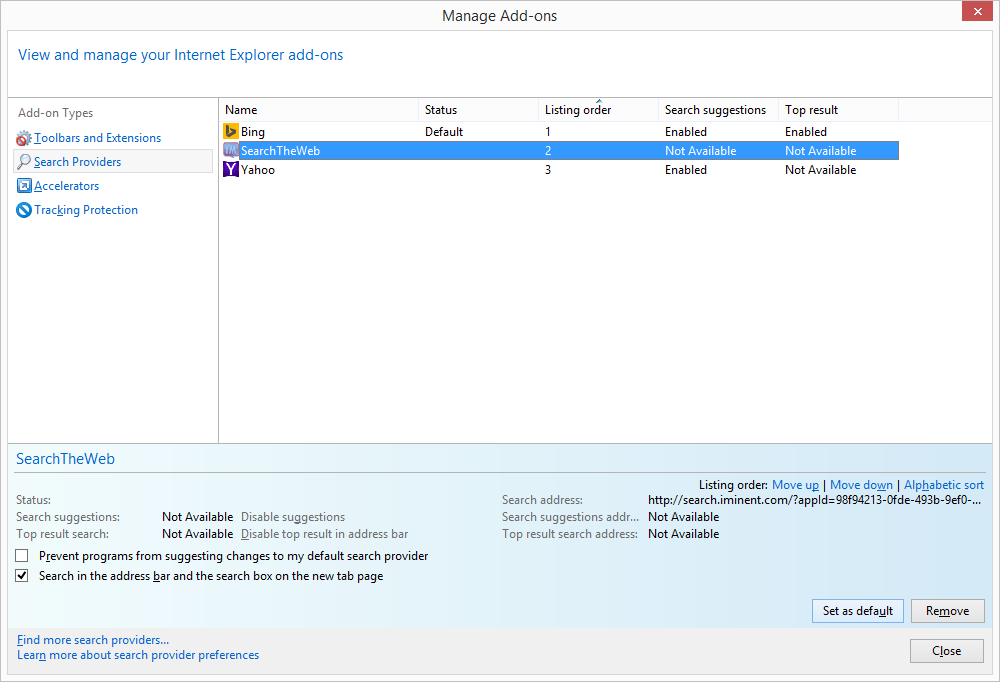This screenshot has height=682, width=1000.
Task: Click the Bing logo icon
Action: click(231, 132)
